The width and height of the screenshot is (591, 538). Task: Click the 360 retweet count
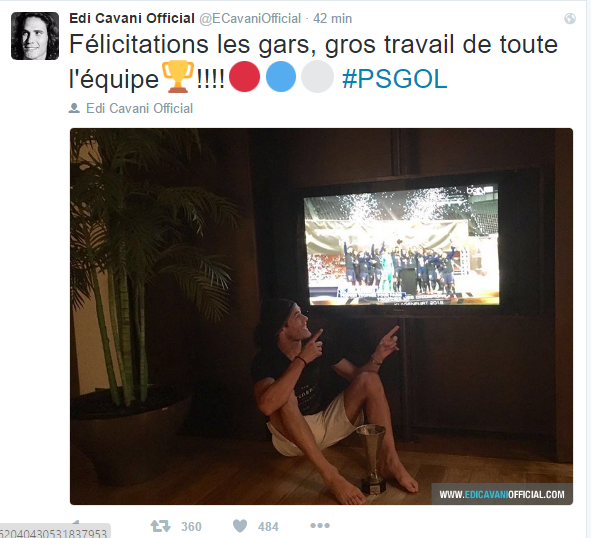tap(191, 526)
